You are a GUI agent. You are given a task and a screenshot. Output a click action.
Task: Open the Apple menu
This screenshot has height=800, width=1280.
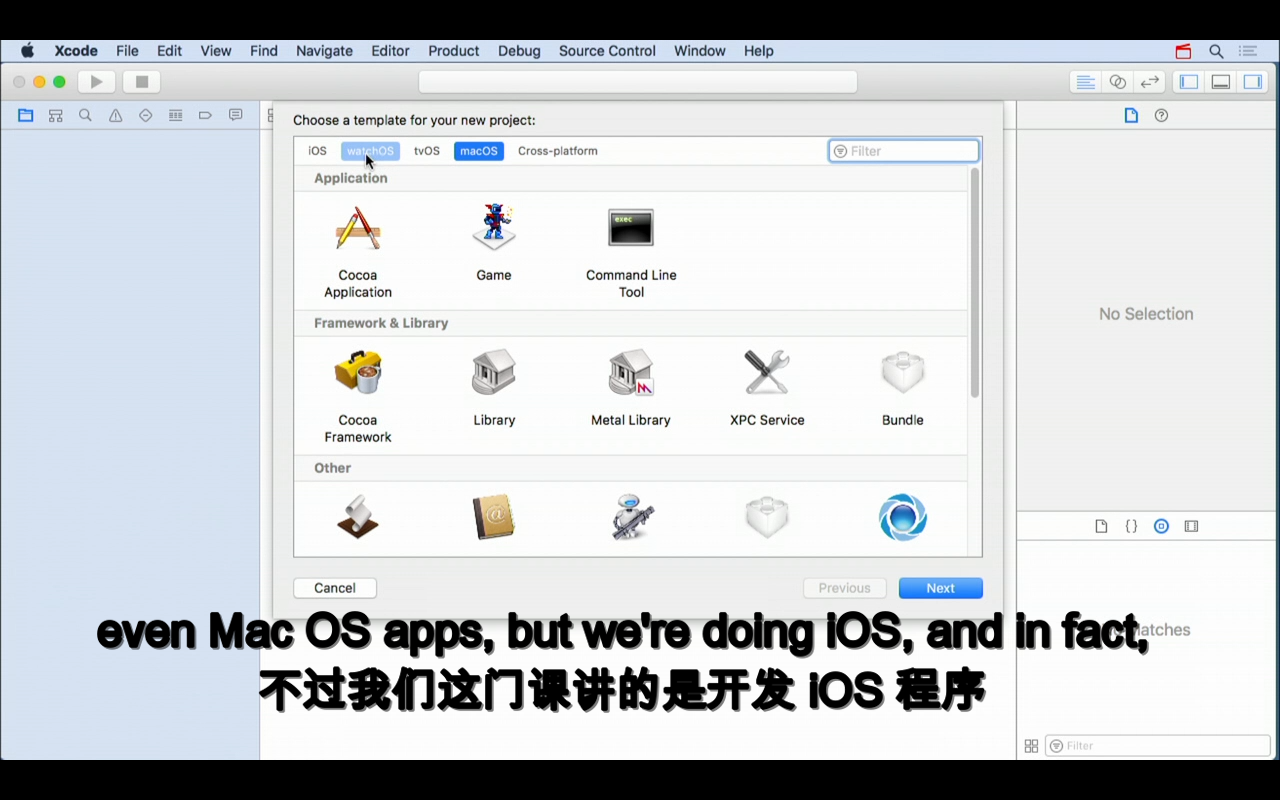click(28, 51)
